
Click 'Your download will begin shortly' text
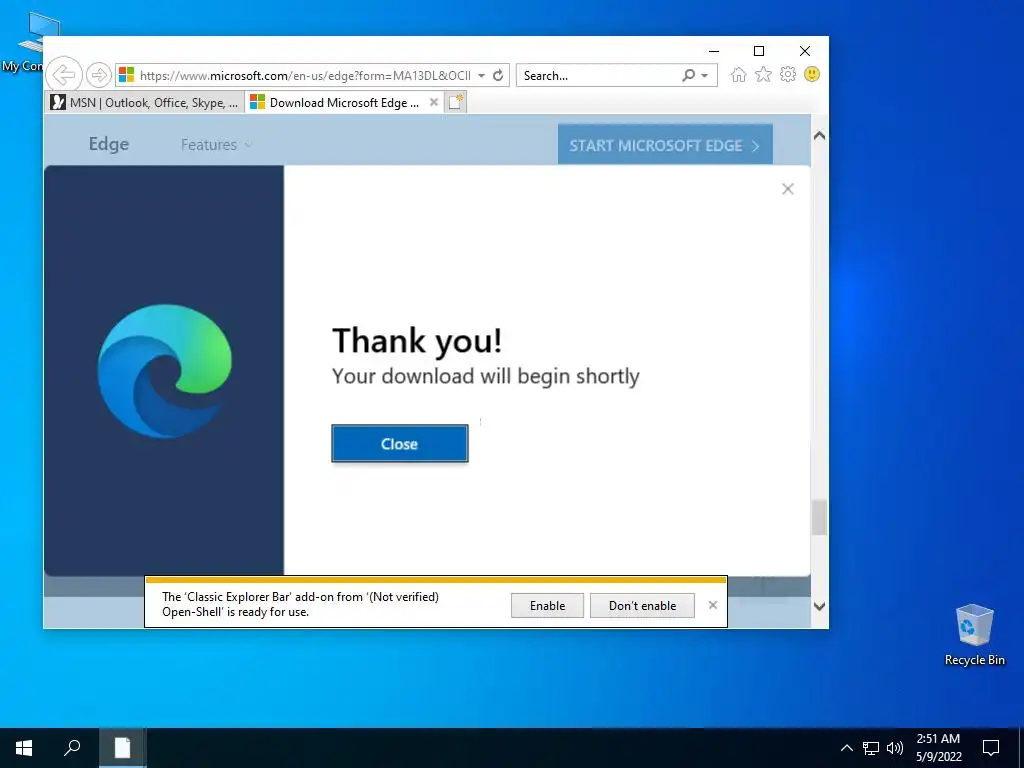click(x=486, y=376)
